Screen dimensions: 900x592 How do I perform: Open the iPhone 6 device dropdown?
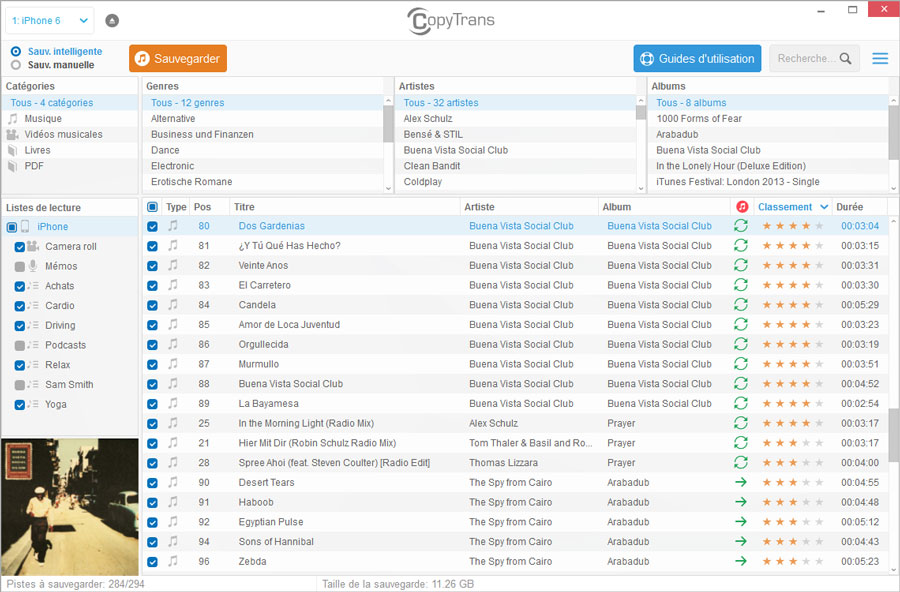(50, 21)
